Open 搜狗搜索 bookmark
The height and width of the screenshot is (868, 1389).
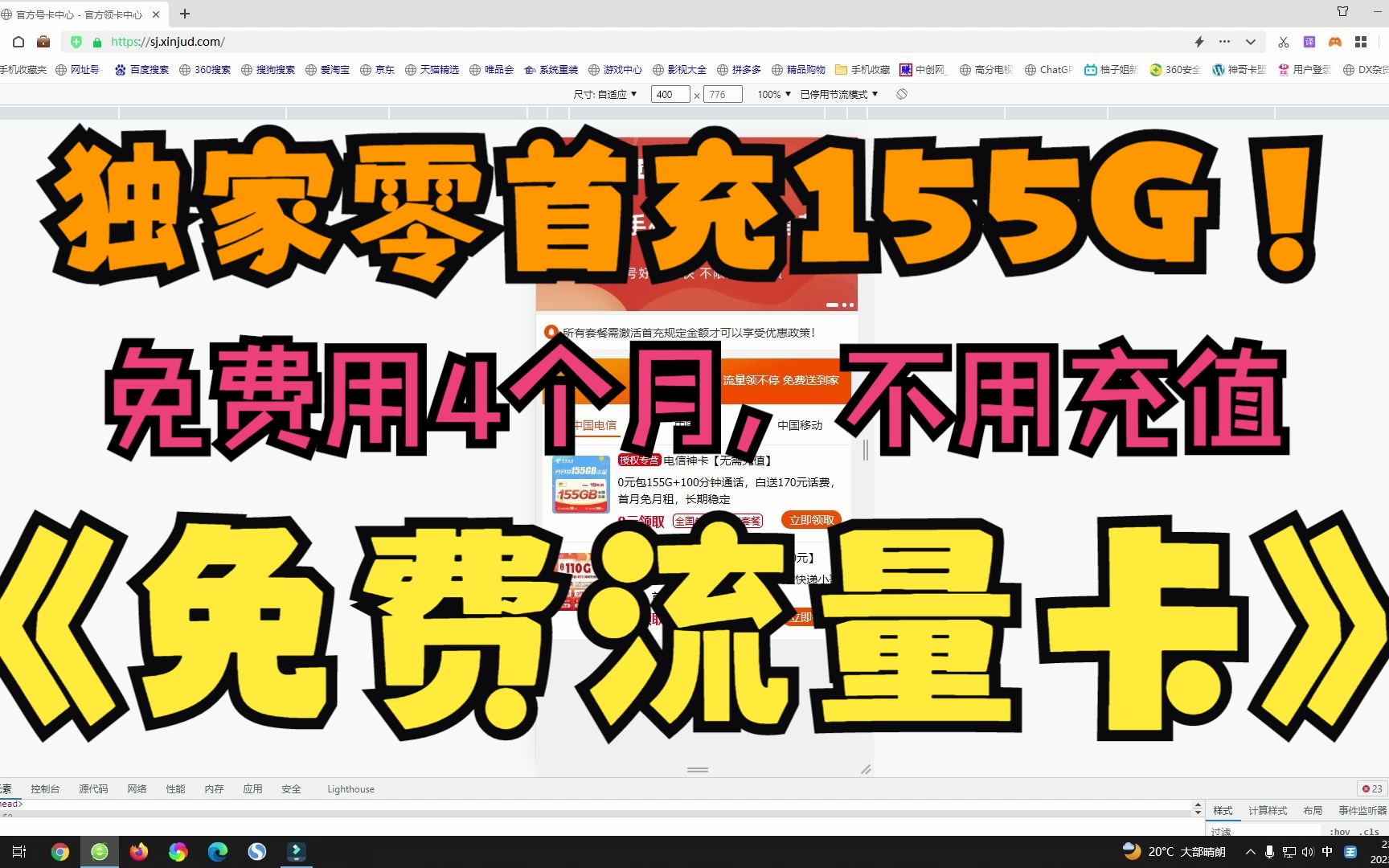pos(268,70)
